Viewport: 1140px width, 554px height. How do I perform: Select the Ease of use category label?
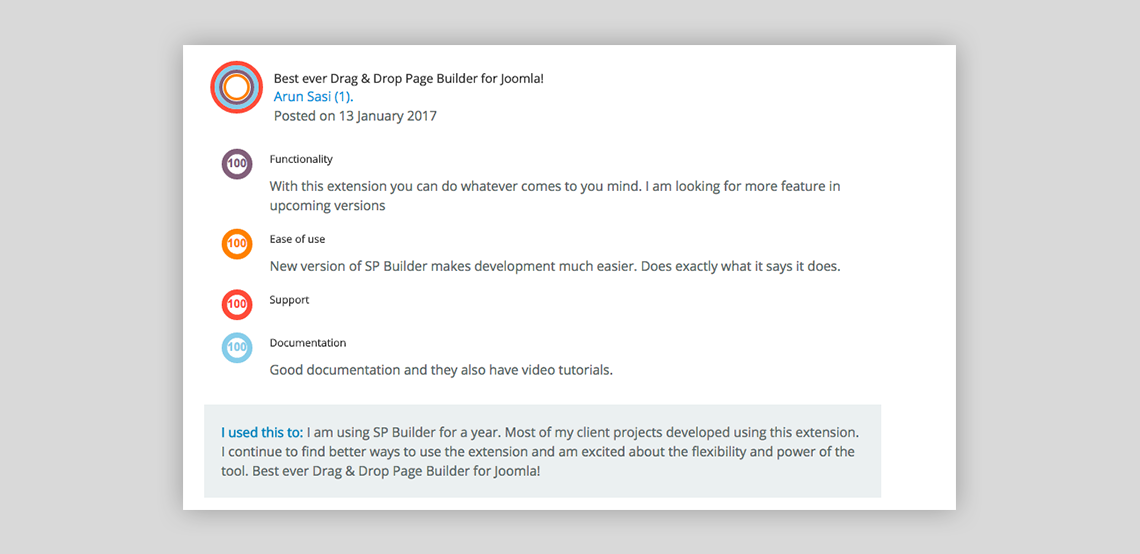(x=297, y=239)
